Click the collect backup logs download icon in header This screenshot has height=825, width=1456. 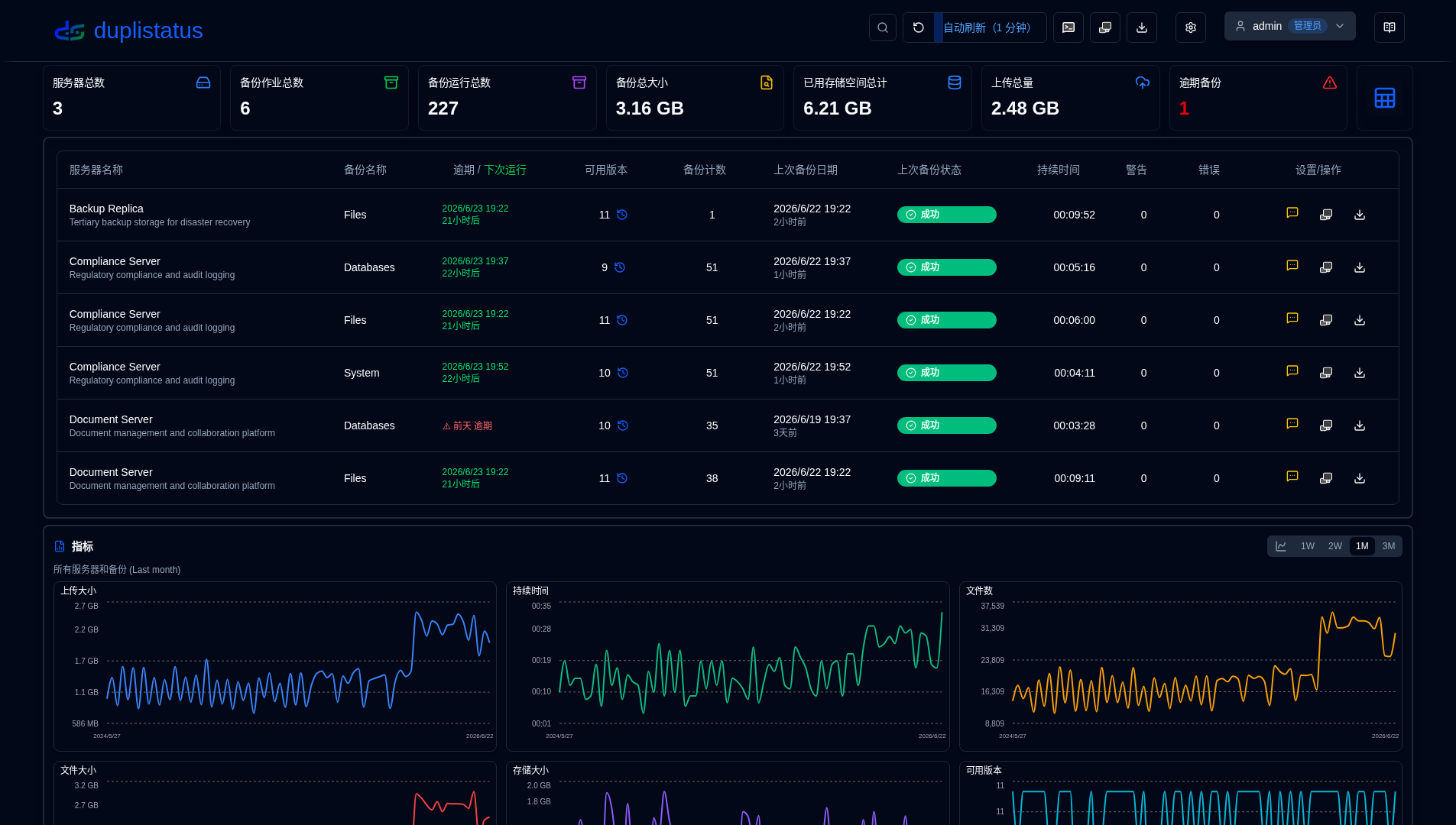[x=1142, y=27]
